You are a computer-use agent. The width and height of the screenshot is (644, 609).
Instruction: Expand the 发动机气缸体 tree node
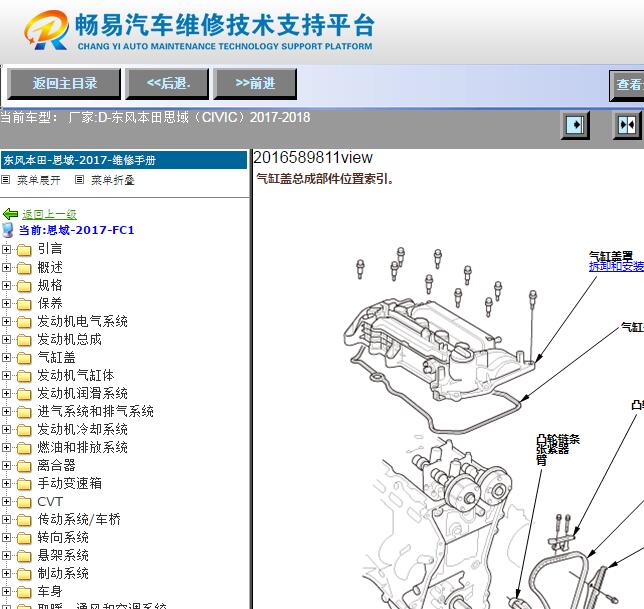(x=6, y=375)
